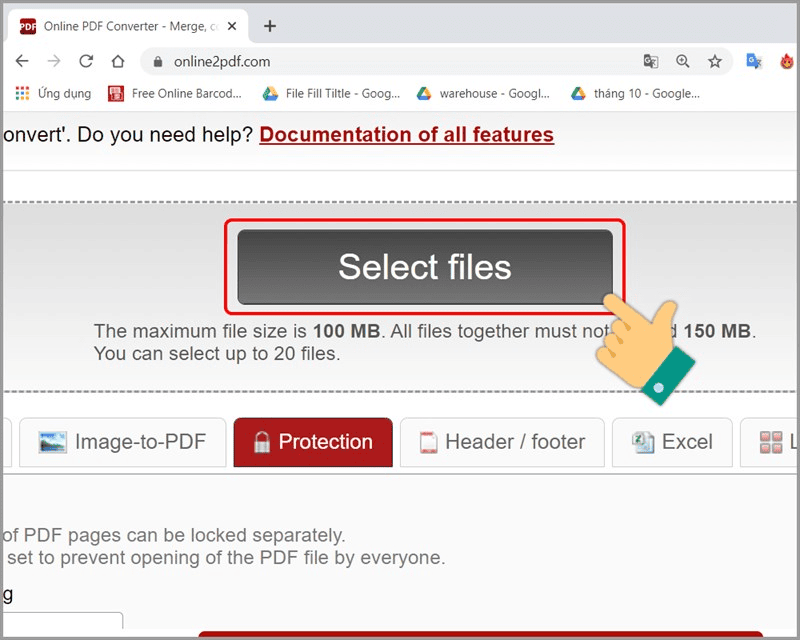Switch to the Excel tab
The height and width of the screenshot is (640, 800).
click(x=672, y=442)
